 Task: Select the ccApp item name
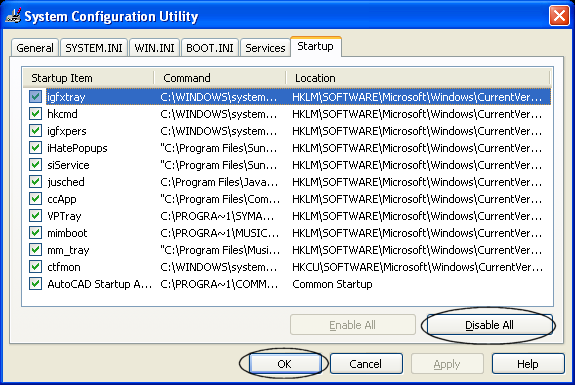[62, 199]
